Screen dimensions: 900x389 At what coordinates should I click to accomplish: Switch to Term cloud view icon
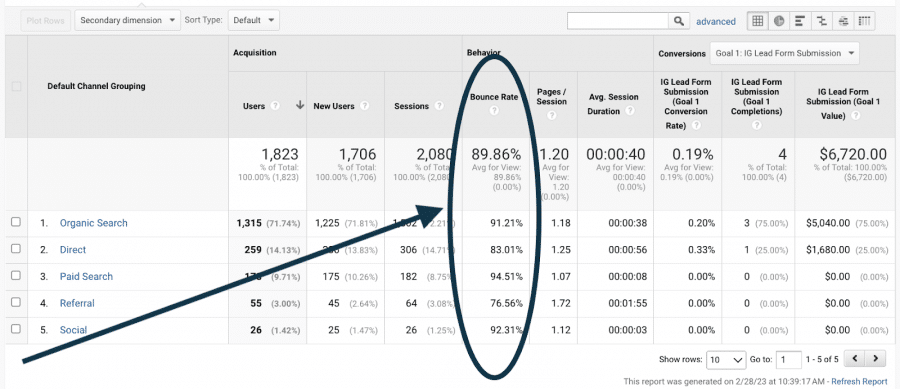click(843, 21)
